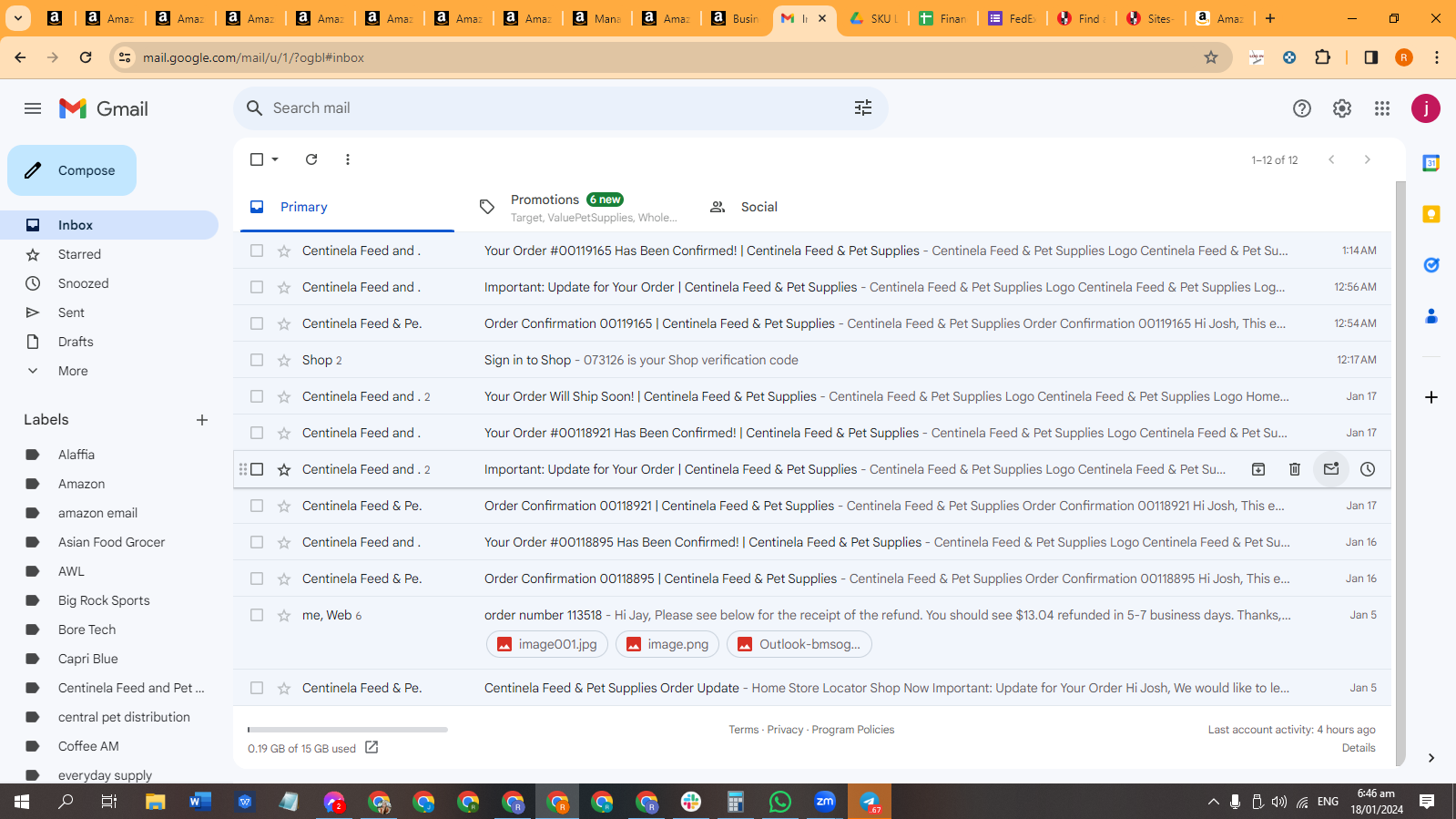The image size is (1456, 819).
Task: Open the Program Policies link
Action: [853, 730]
